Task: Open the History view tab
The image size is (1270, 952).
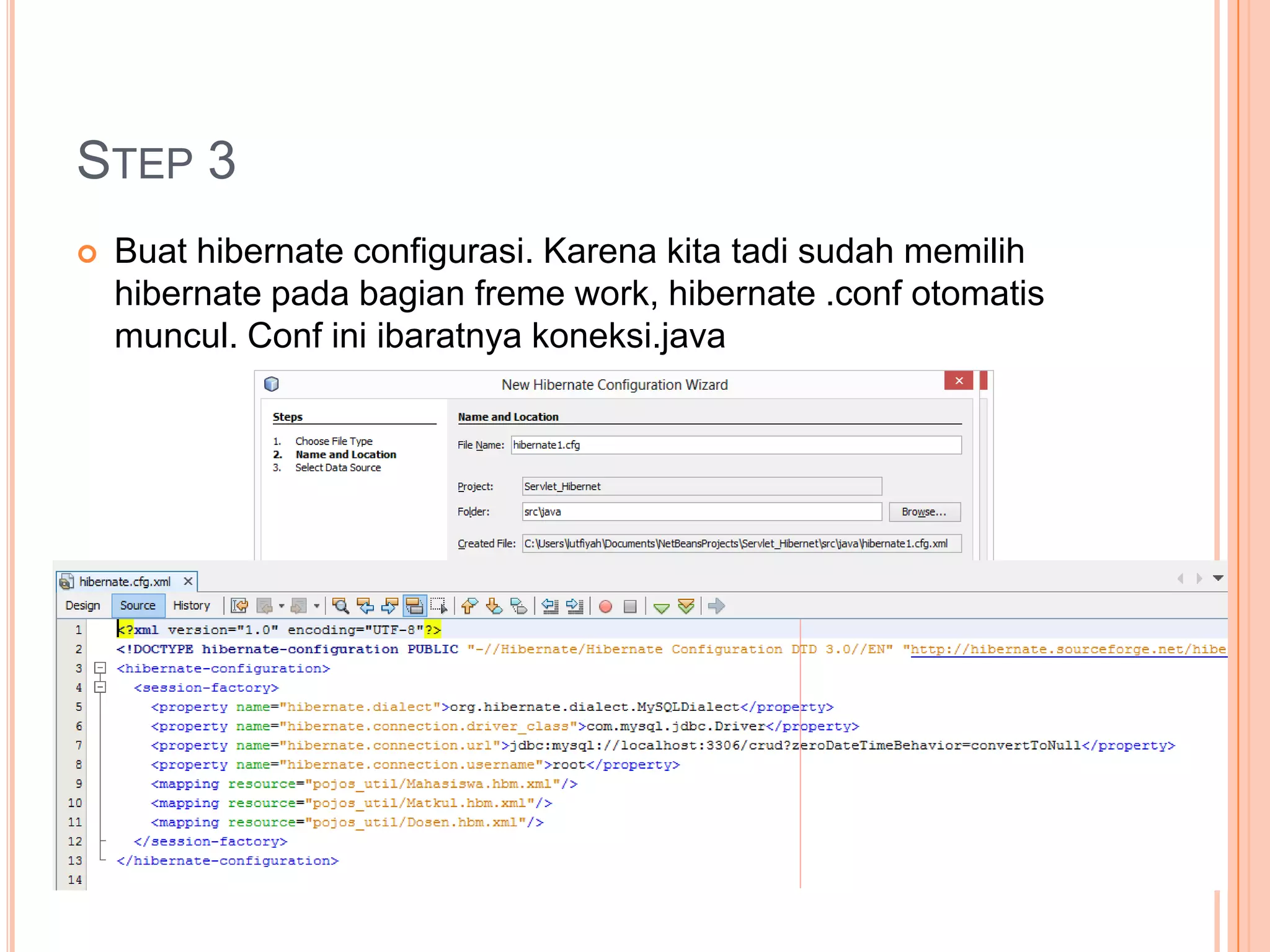Action: pyautogui.click(x=192, y=606)
